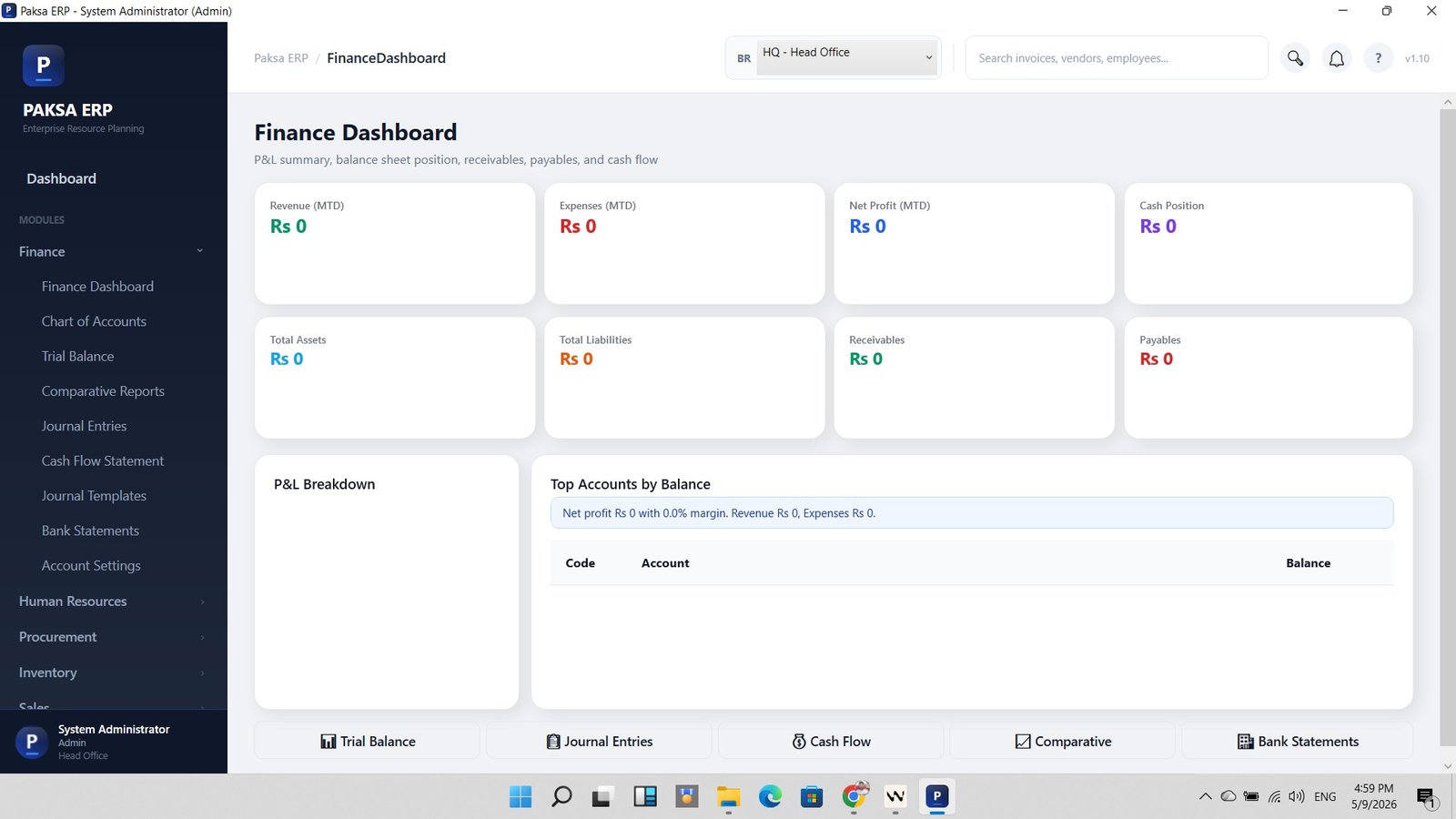Click the Journal Entries quick button
Screen dimensions: 1456x819
[599, 741]
